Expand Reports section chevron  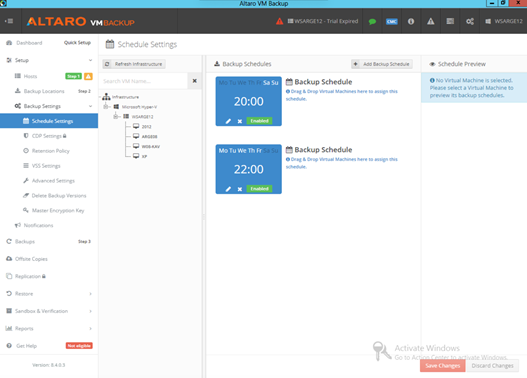coord(90,329)
